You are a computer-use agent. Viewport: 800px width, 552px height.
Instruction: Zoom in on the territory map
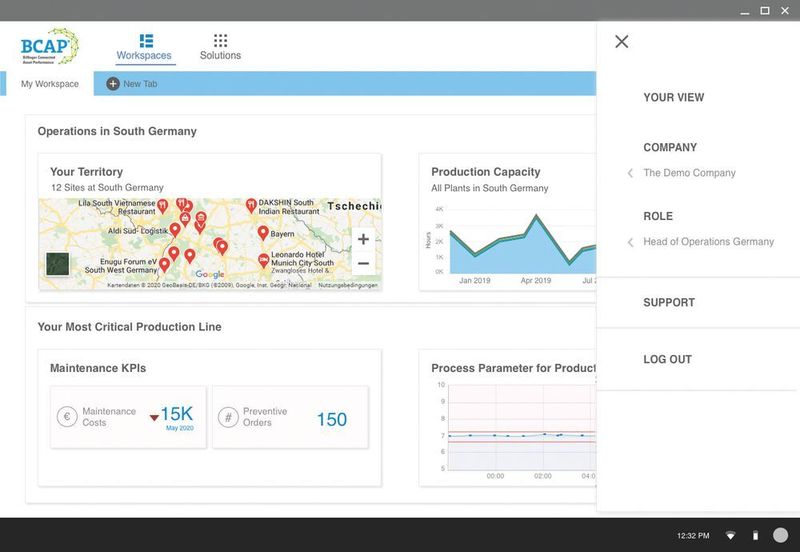click(363, 239)
